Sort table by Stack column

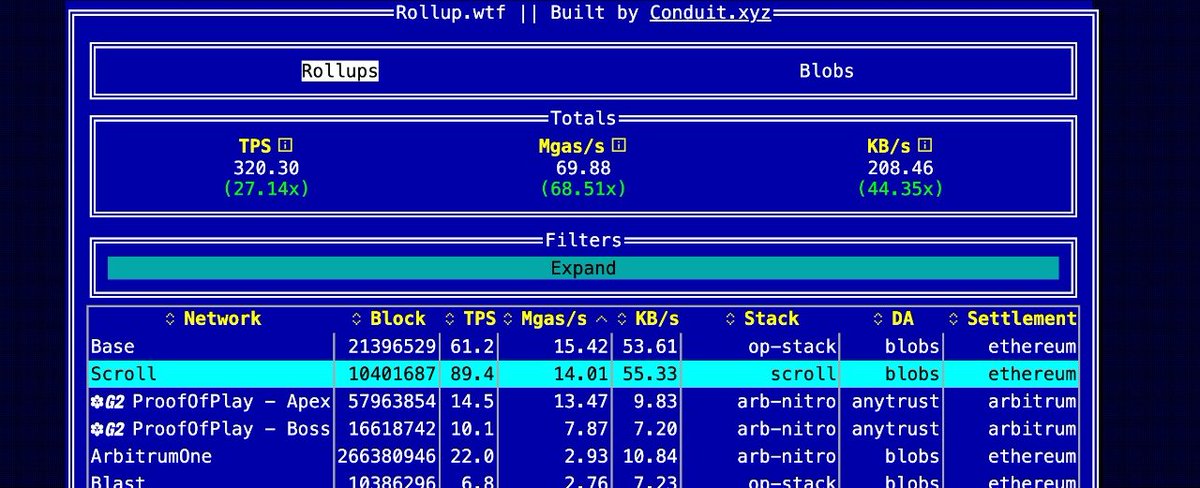tap(761, 319)
